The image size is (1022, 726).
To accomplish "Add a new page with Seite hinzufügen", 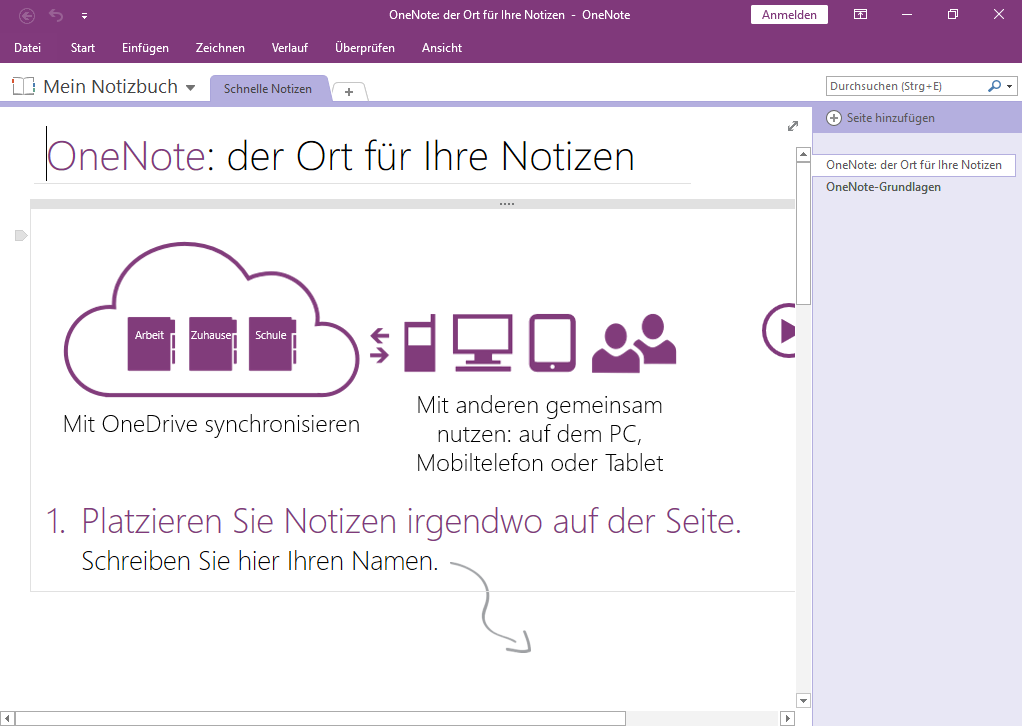I will click(x=890, y=117).
